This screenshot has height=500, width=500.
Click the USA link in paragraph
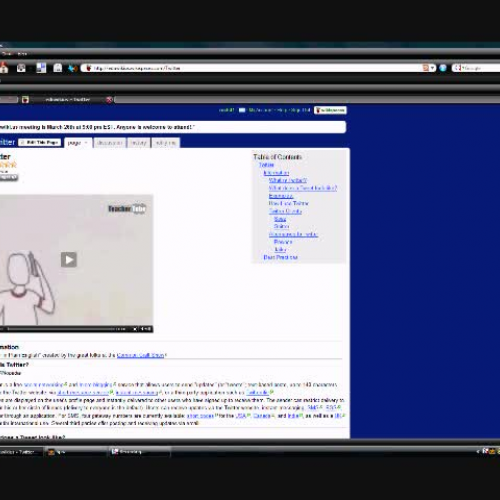(x=240, y=416)
